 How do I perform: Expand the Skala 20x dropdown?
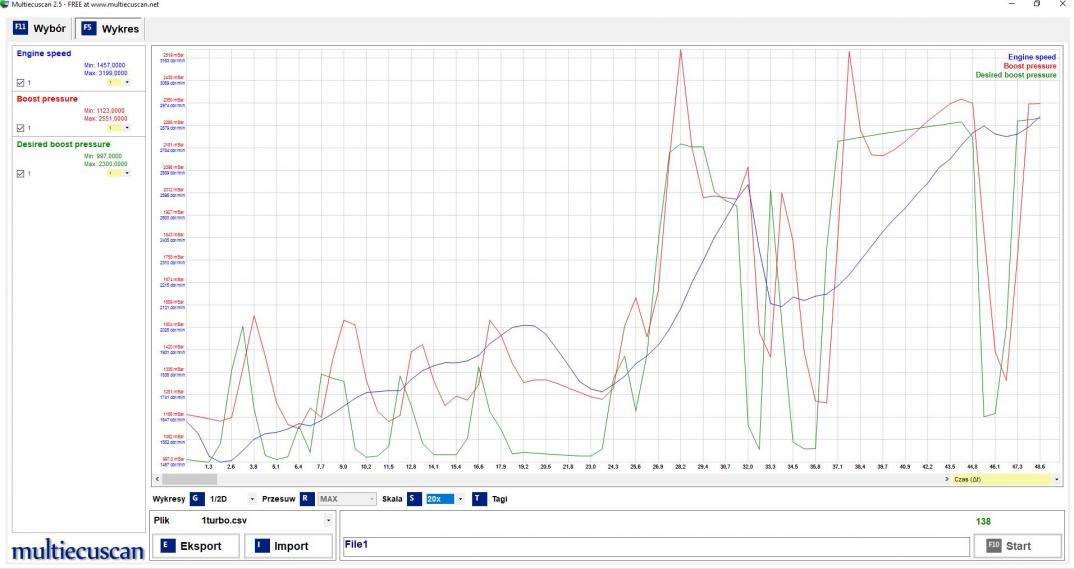click(x=460, y=498)
